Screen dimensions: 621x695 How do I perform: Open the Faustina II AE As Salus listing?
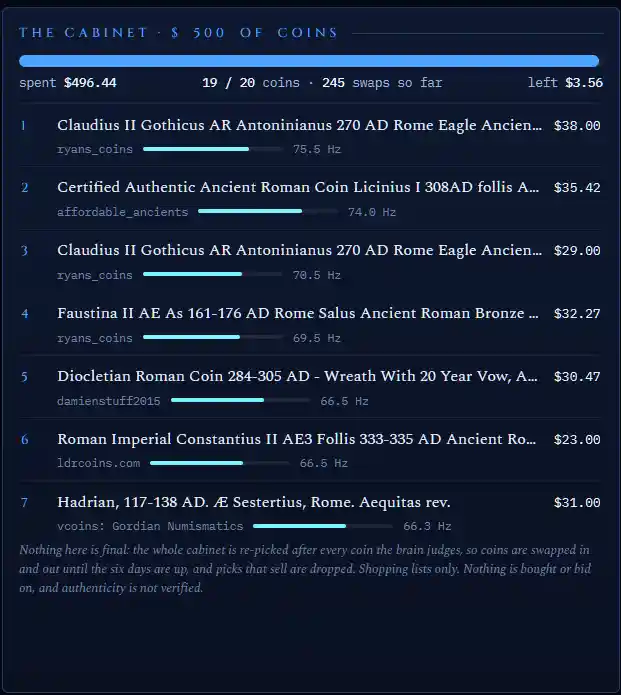[x=298, y=313]
